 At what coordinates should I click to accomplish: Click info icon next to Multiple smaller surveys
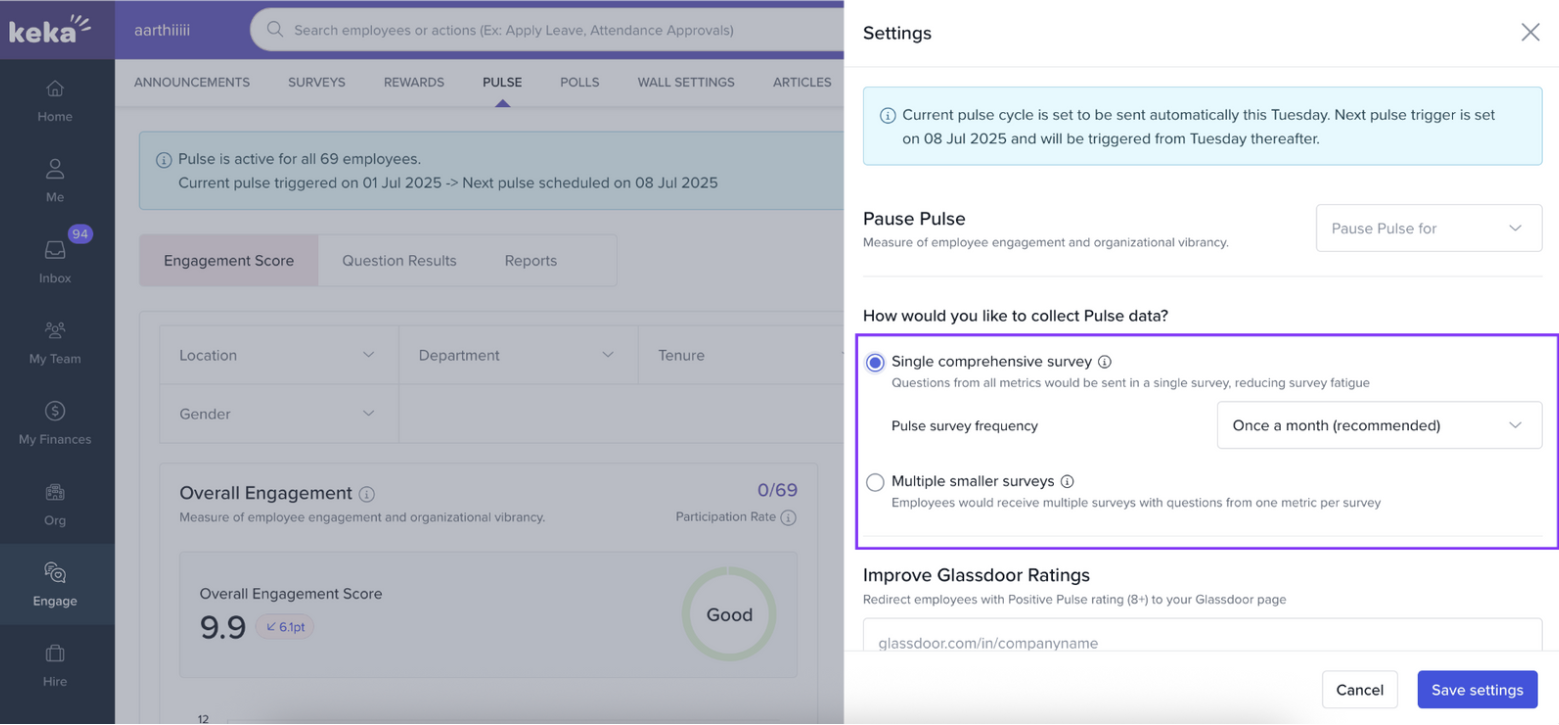point(1067,481)
